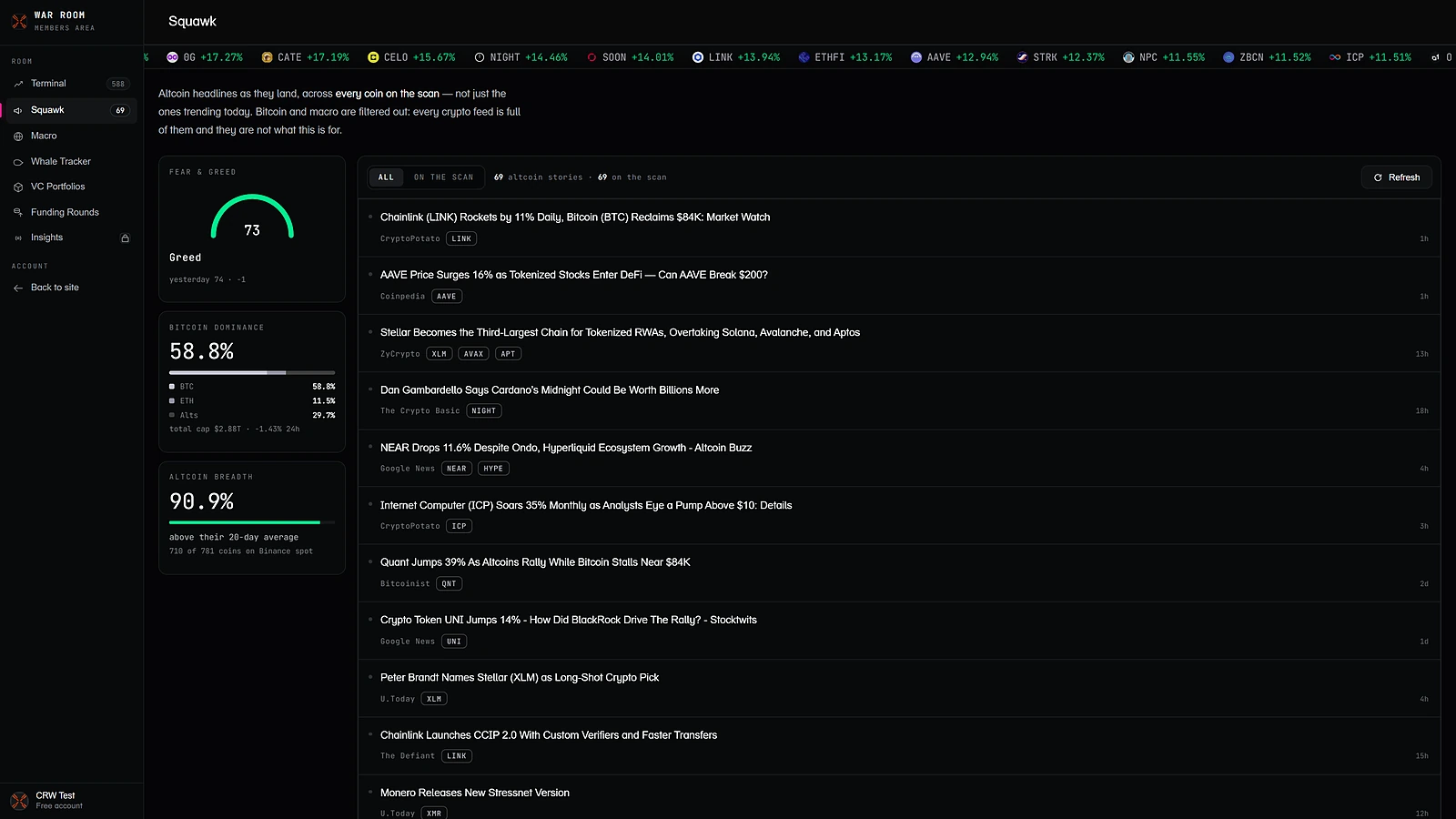The height and width of the screenshot is (819, 1456).
Task: Click the Altcoin Breadth green progress bar
Action: pyautogui.click(x=245, y=522)
